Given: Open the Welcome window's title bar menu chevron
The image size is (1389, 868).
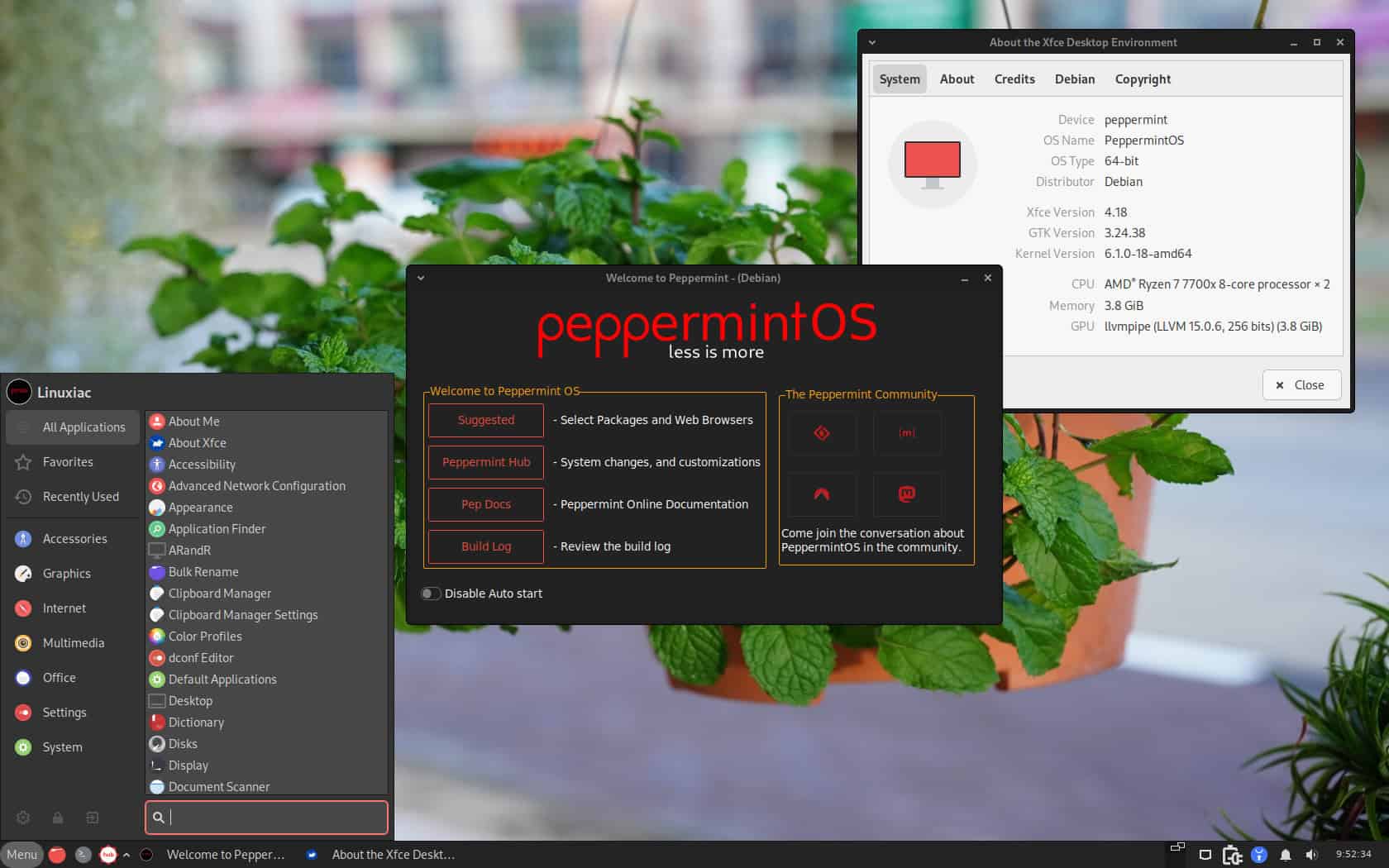Looking at the screenshot, I should pyautogui.click(x=422, y=279).
